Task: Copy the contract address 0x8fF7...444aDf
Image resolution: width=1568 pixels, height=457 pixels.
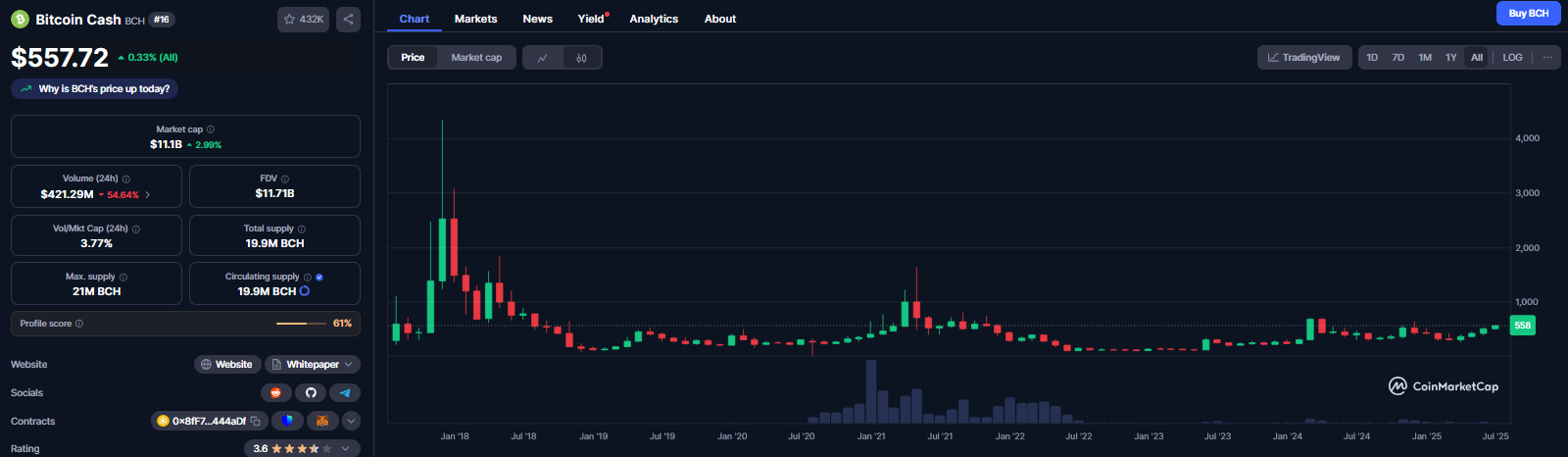Action: pos(255,421)
